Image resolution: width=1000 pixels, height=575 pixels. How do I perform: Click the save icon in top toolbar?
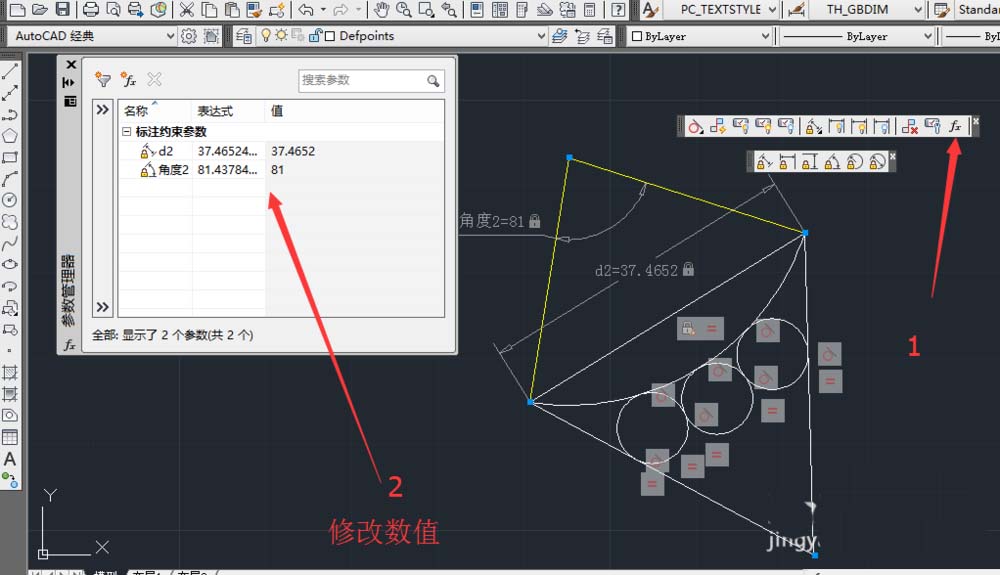[62, 9]
